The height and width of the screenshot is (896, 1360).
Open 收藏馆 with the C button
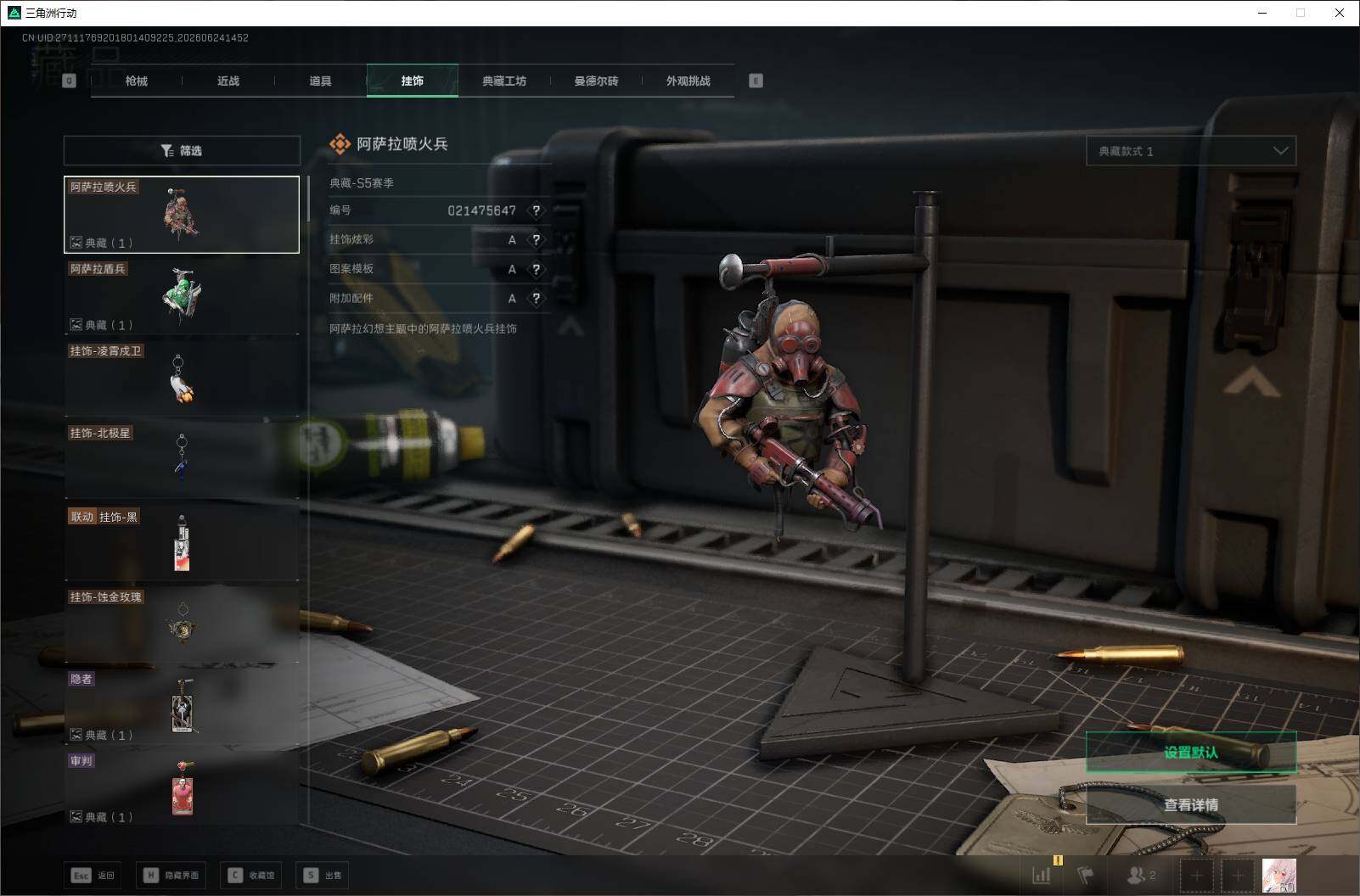point(251,875)
